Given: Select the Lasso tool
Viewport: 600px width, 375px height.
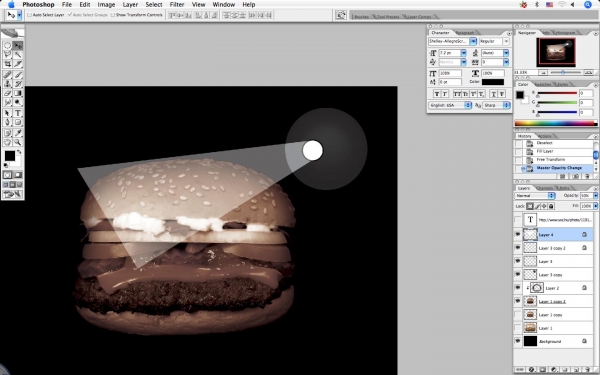Looking at the screenshot, I should coord(7,55).
